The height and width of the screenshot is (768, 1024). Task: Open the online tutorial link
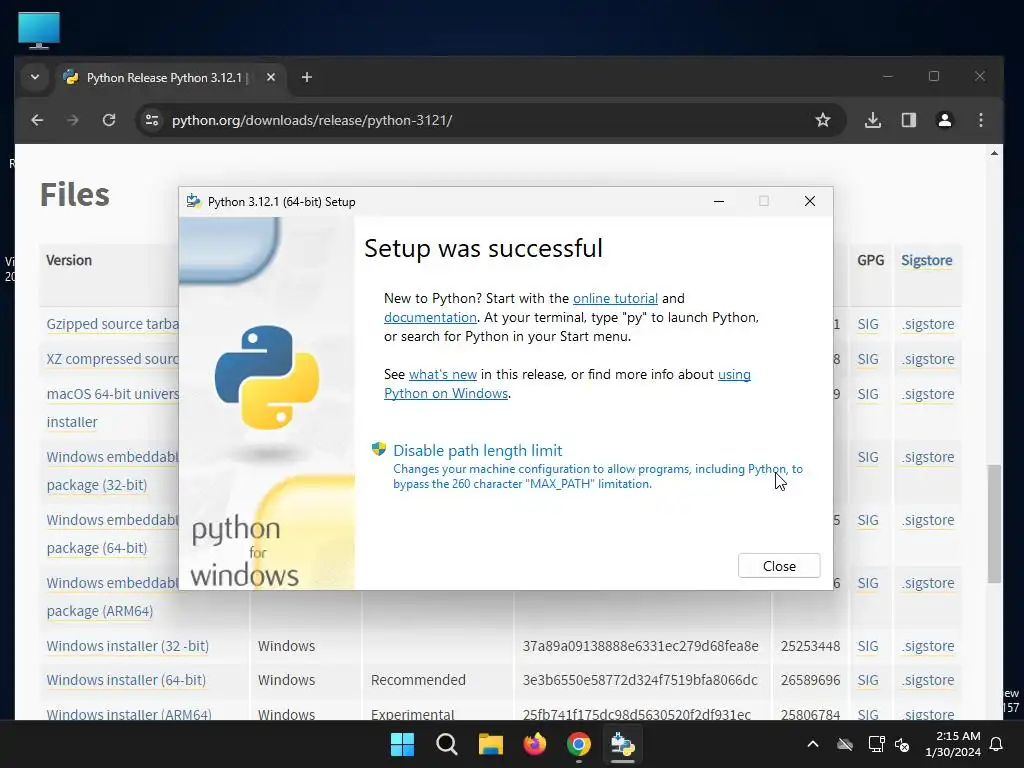pyautogui.click(x=615, y=298)
